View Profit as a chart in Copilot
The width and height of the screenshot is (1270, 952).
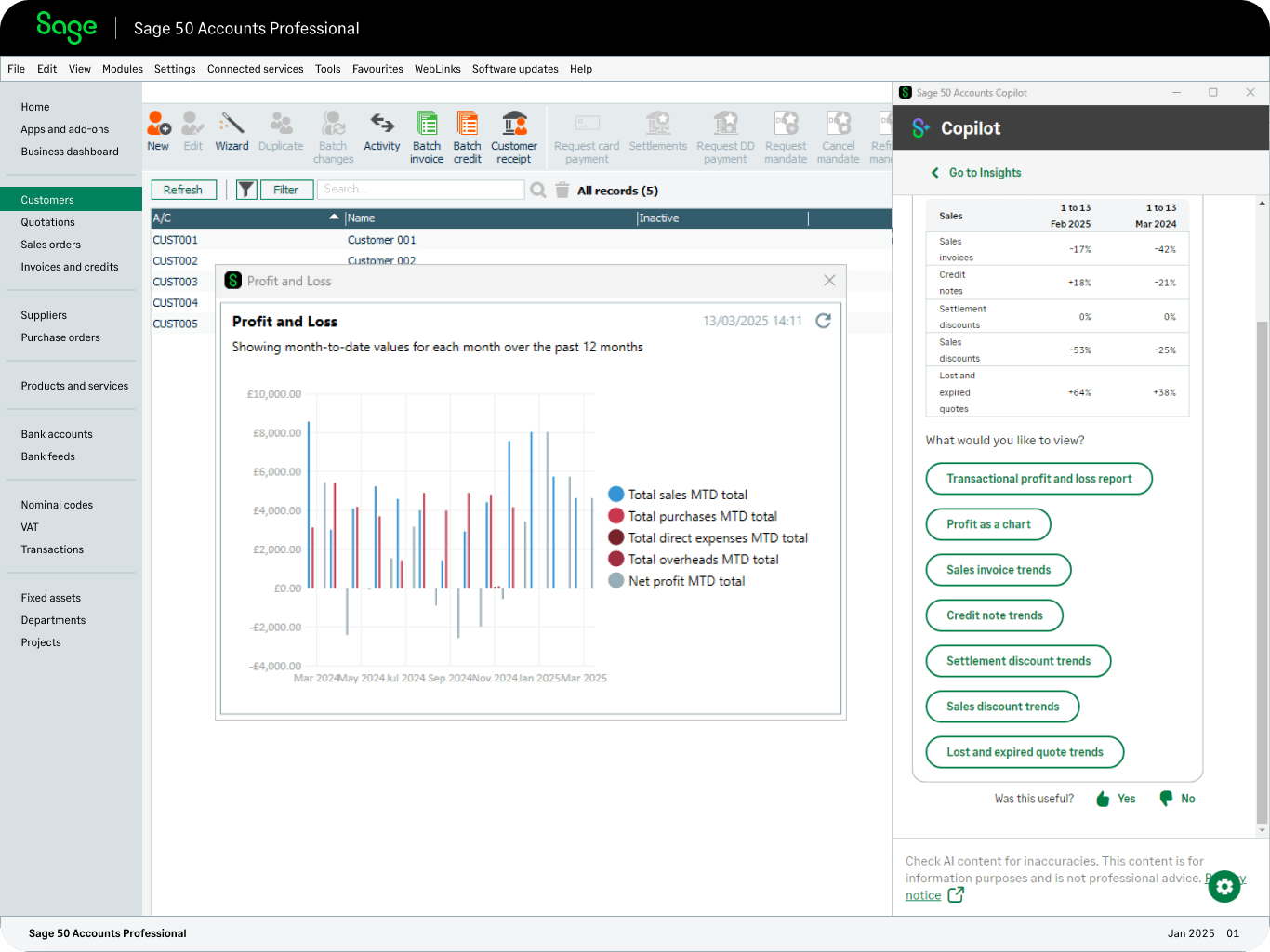987,523
